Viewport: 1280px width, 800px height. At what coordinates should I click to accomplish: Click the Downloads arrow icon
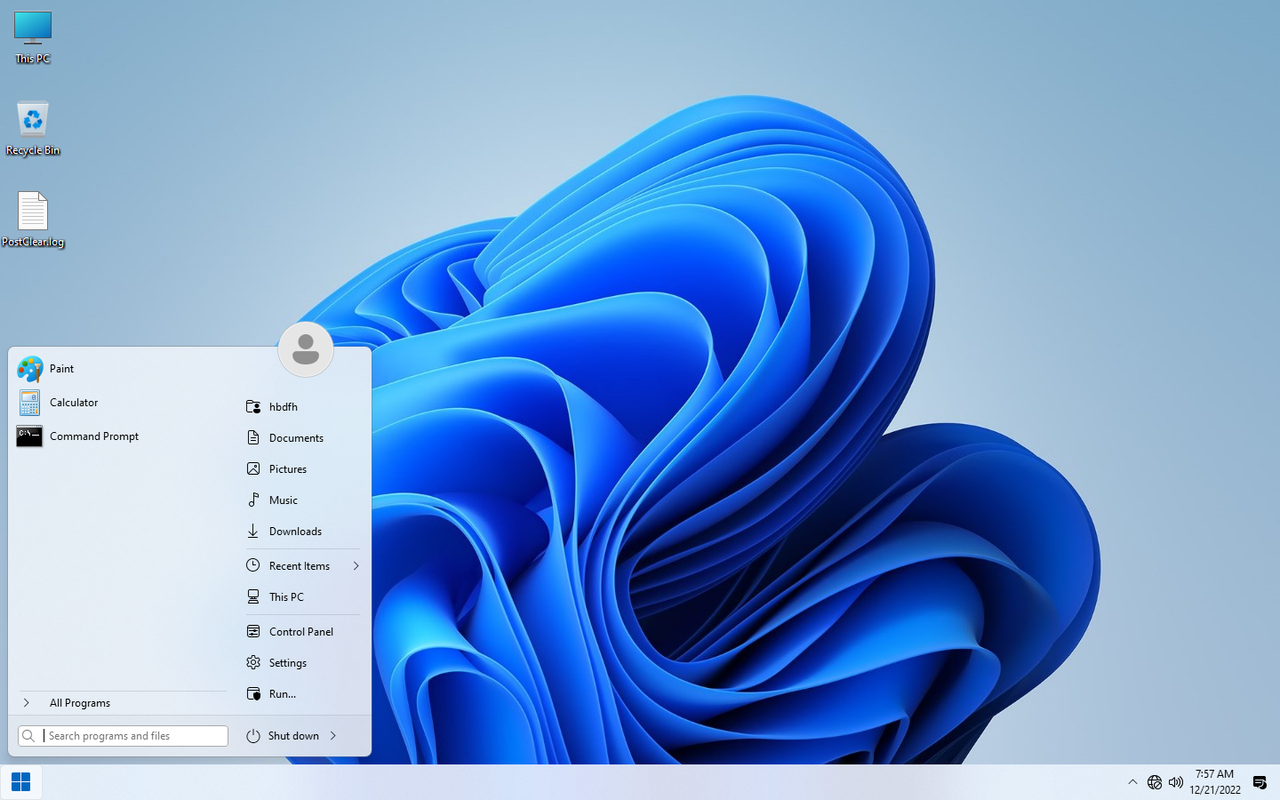point(253,531)
